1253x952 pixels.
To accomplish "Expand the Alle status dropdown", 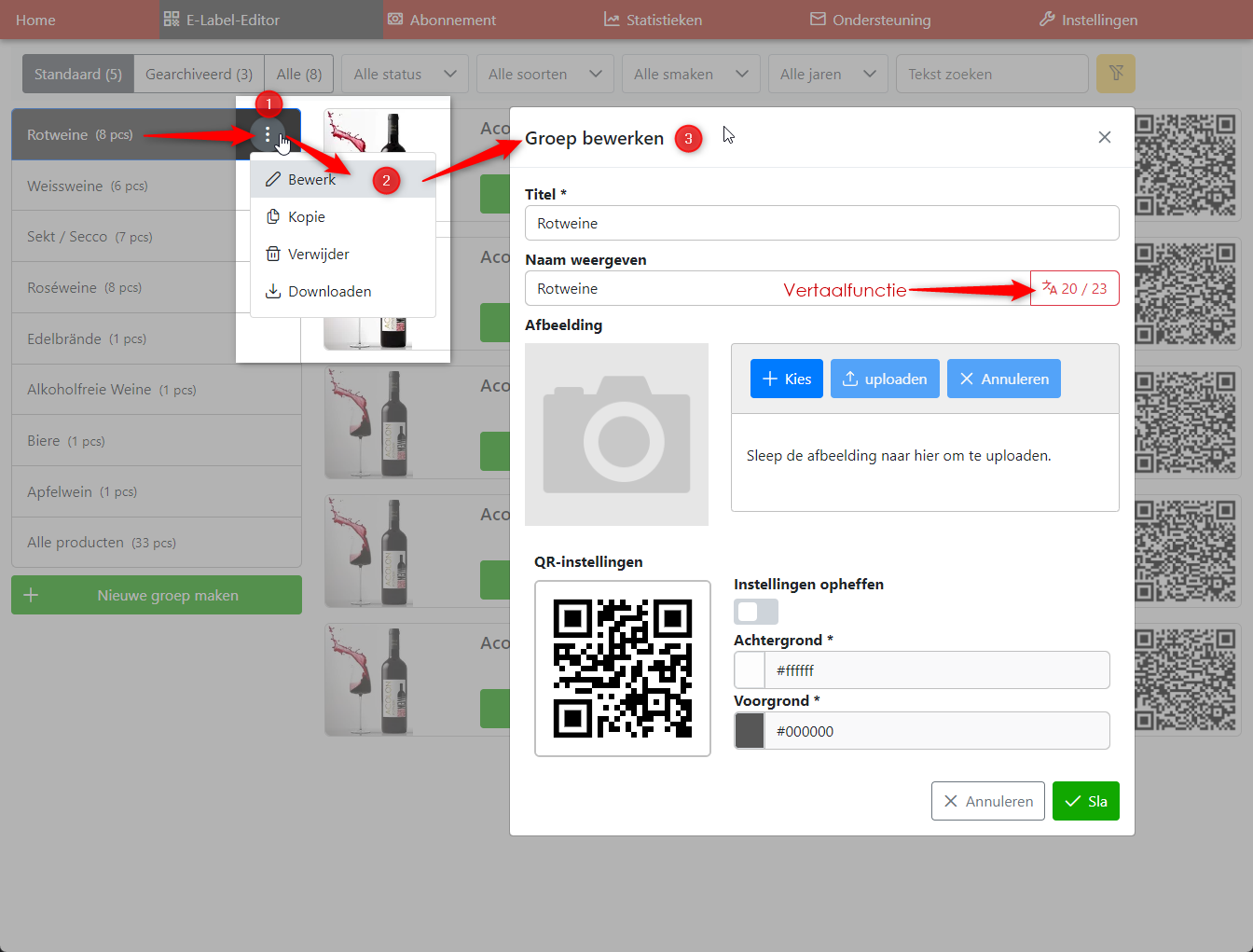I will (x=405, y=75).
